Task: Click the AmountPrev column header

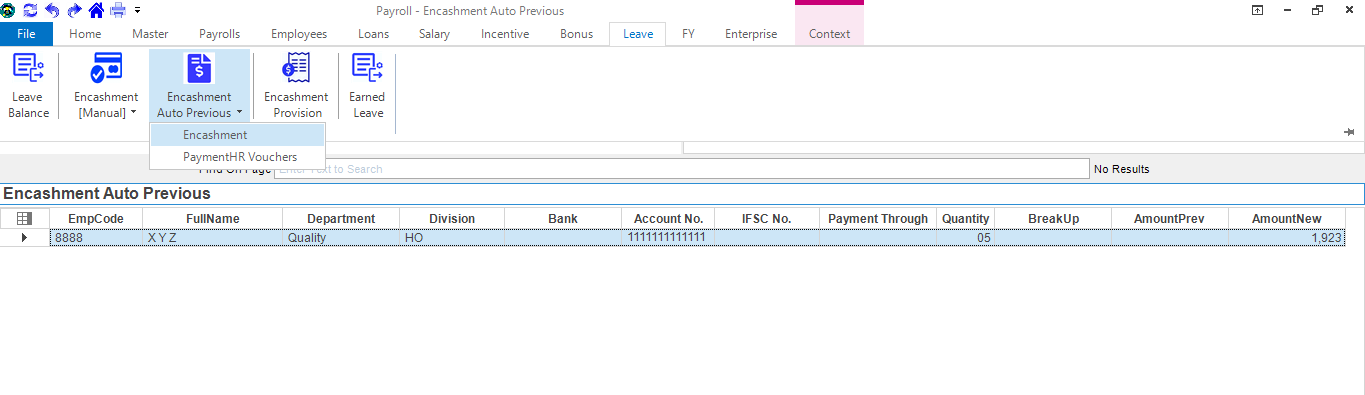Action: coord(1169,218)
